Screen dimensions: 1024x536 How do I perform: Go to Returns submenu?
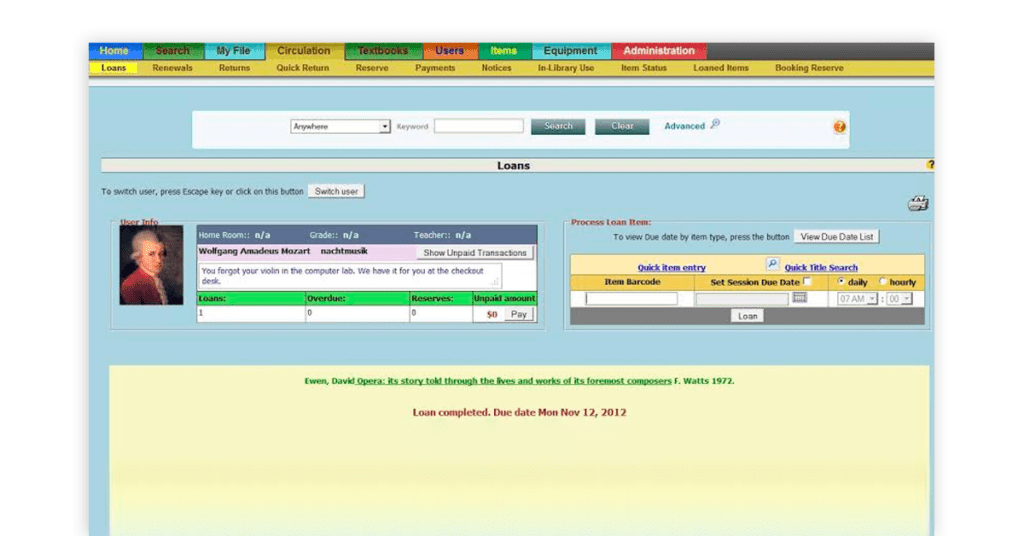[234, 68]
